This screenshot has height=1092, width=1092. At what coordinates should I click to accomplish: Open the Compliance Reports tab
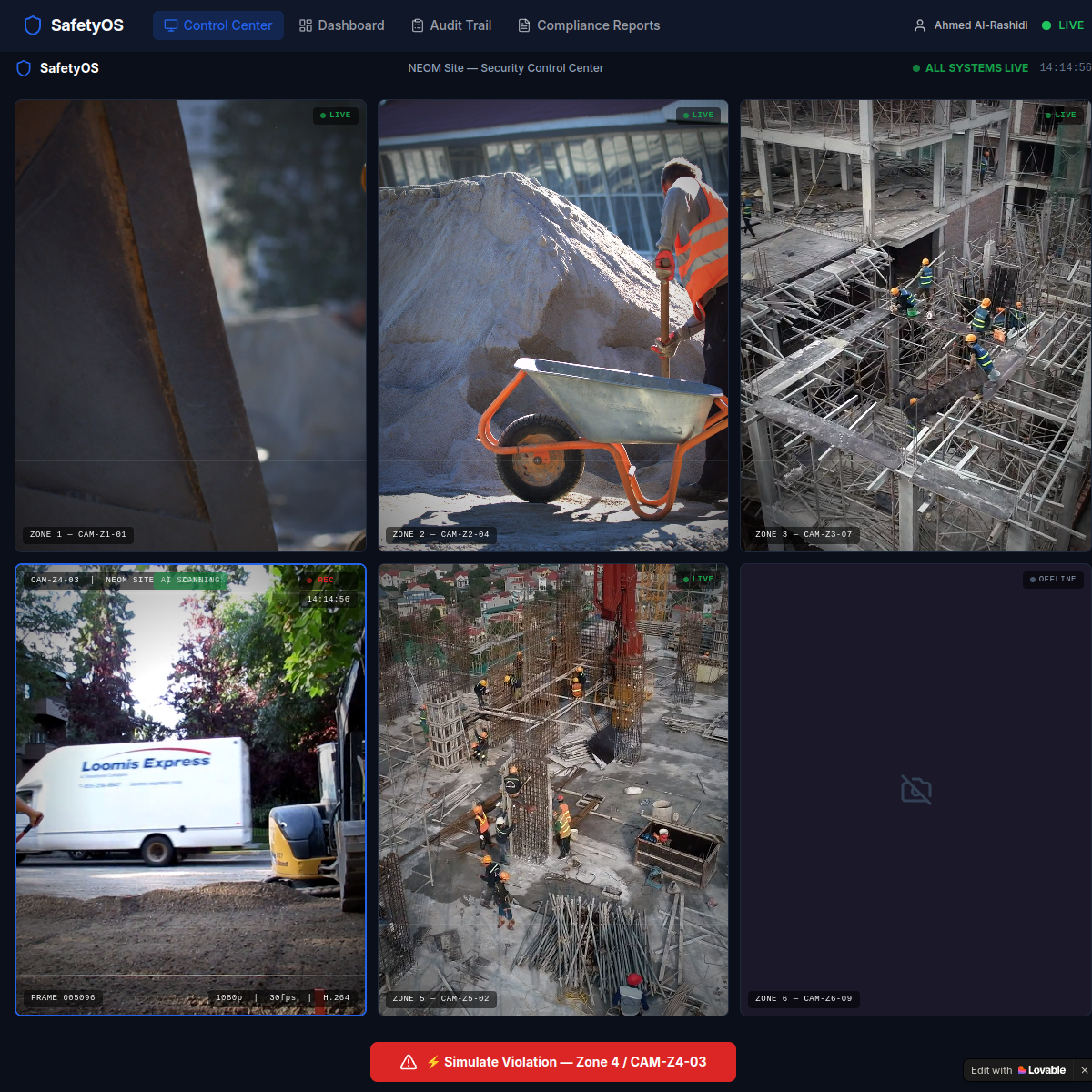click(x=588, y=25)
